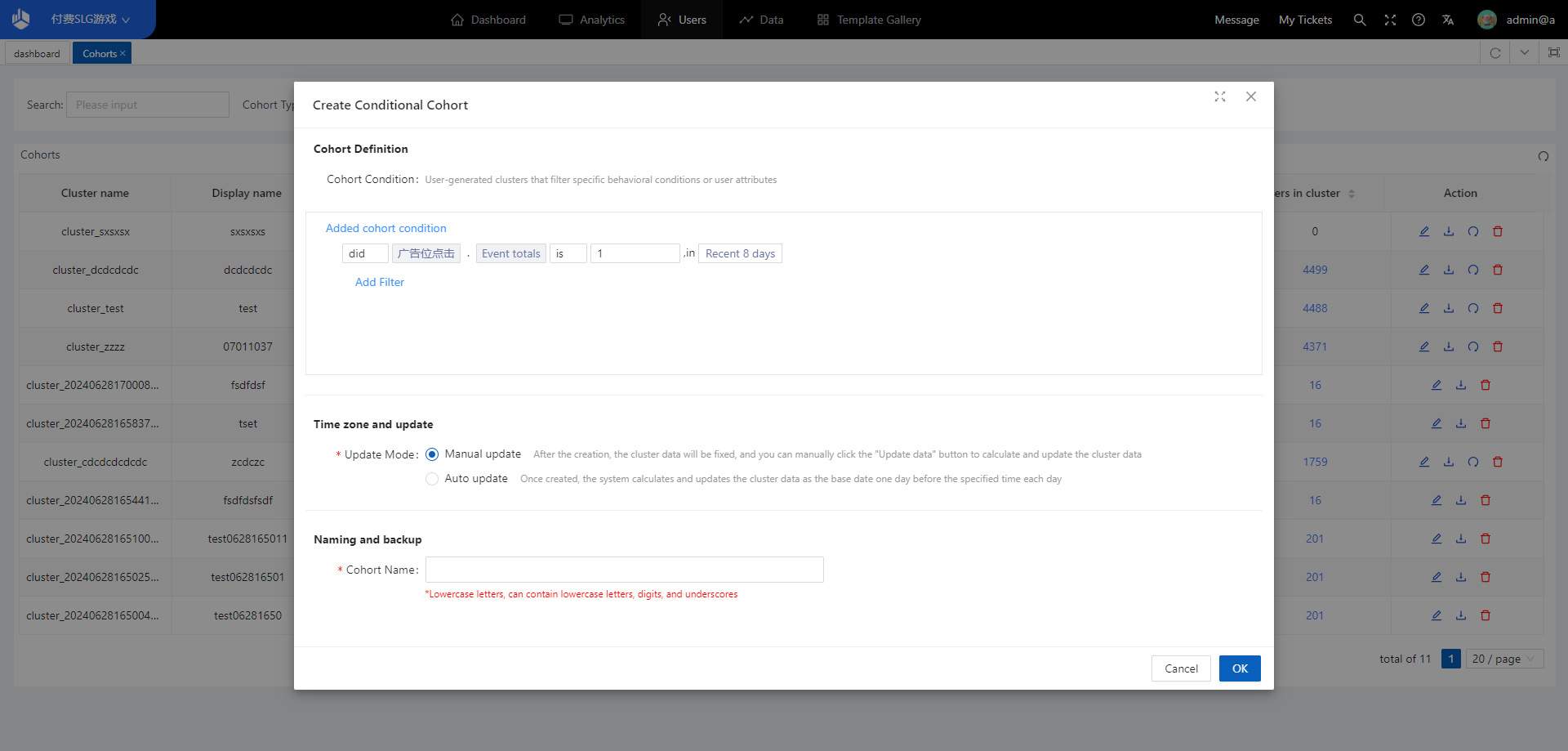Click the refresh icon for cluster_zzzz row
The image size is (1568, 751).
pos(1473,346)
